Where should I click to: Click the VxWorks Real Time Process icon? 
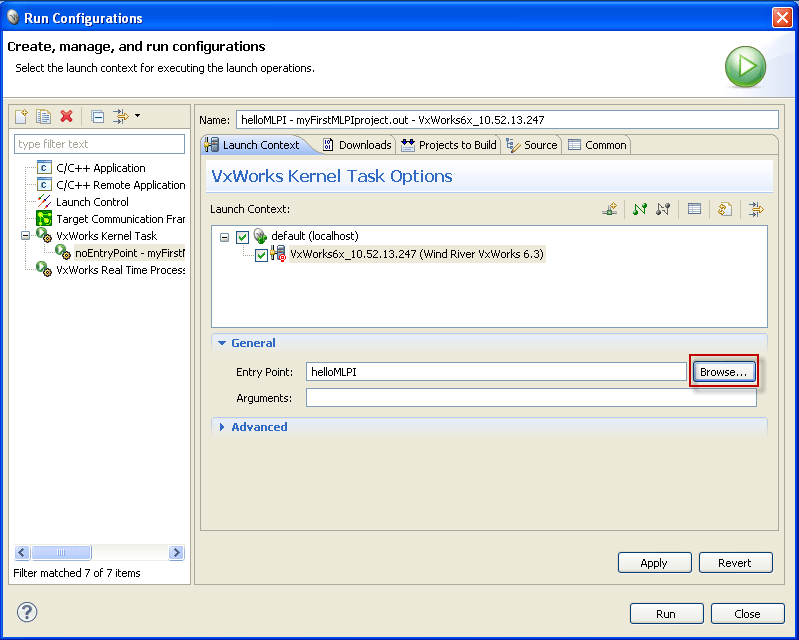(44, 269)
